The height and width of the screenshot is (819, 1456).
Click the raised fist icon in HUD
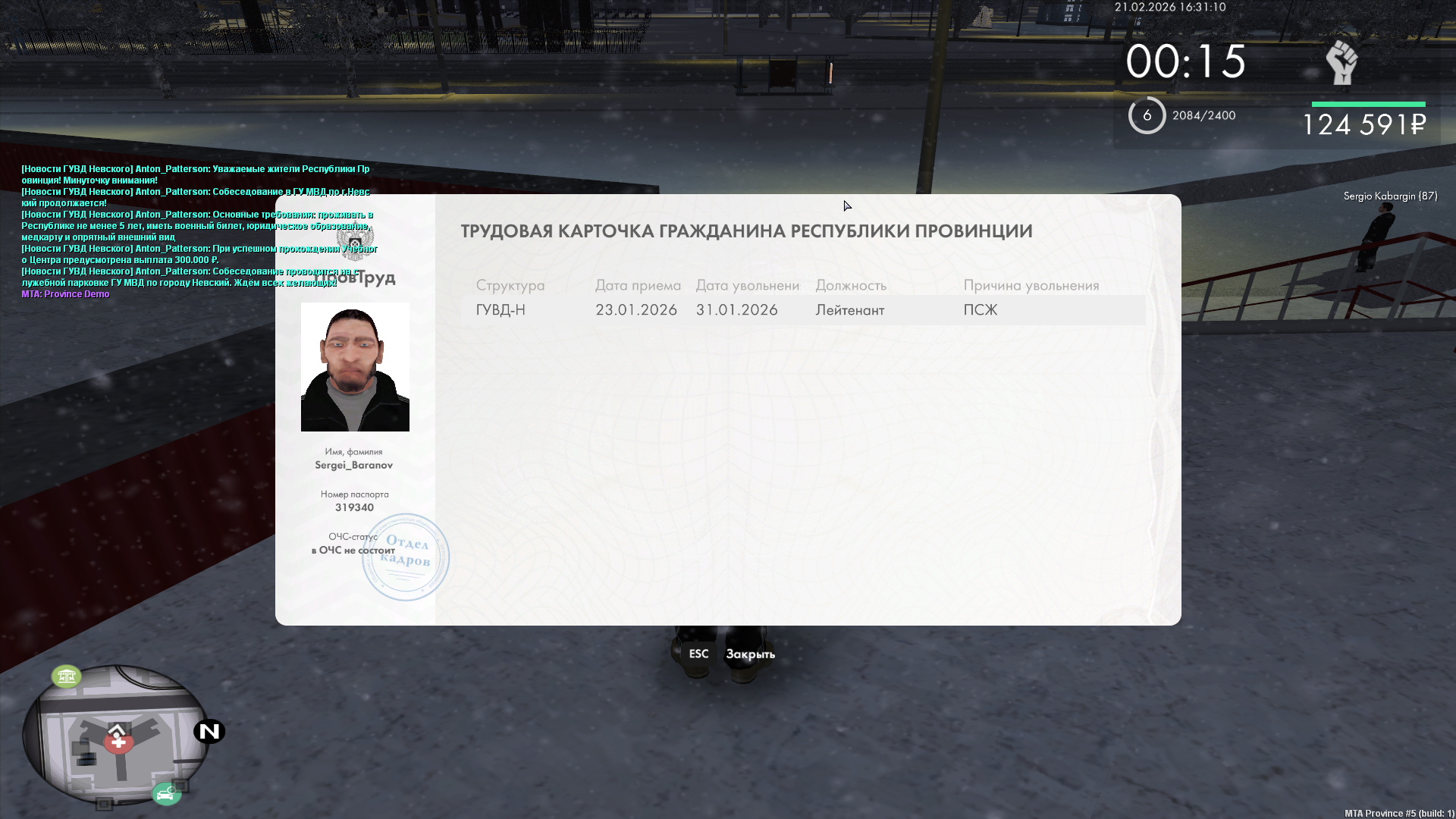(1341, 63)
